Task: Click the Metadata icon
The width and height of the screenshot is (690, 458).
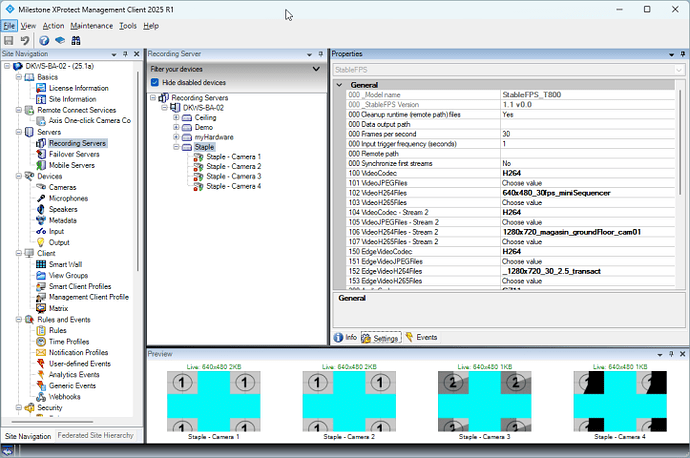Action: coord(41,220)
